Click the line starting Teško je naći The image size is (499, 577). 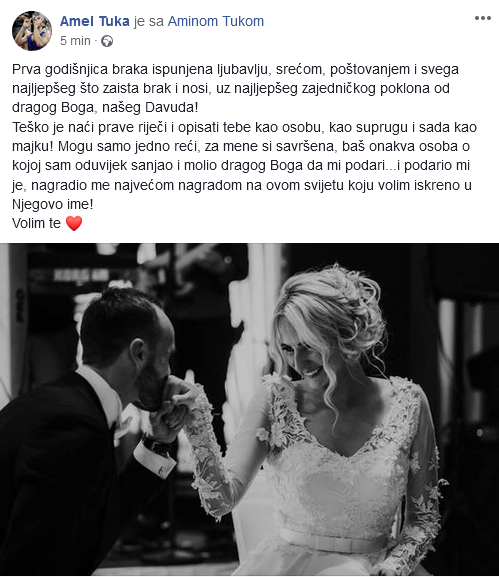pyautogui.click(x=244, y=127)
